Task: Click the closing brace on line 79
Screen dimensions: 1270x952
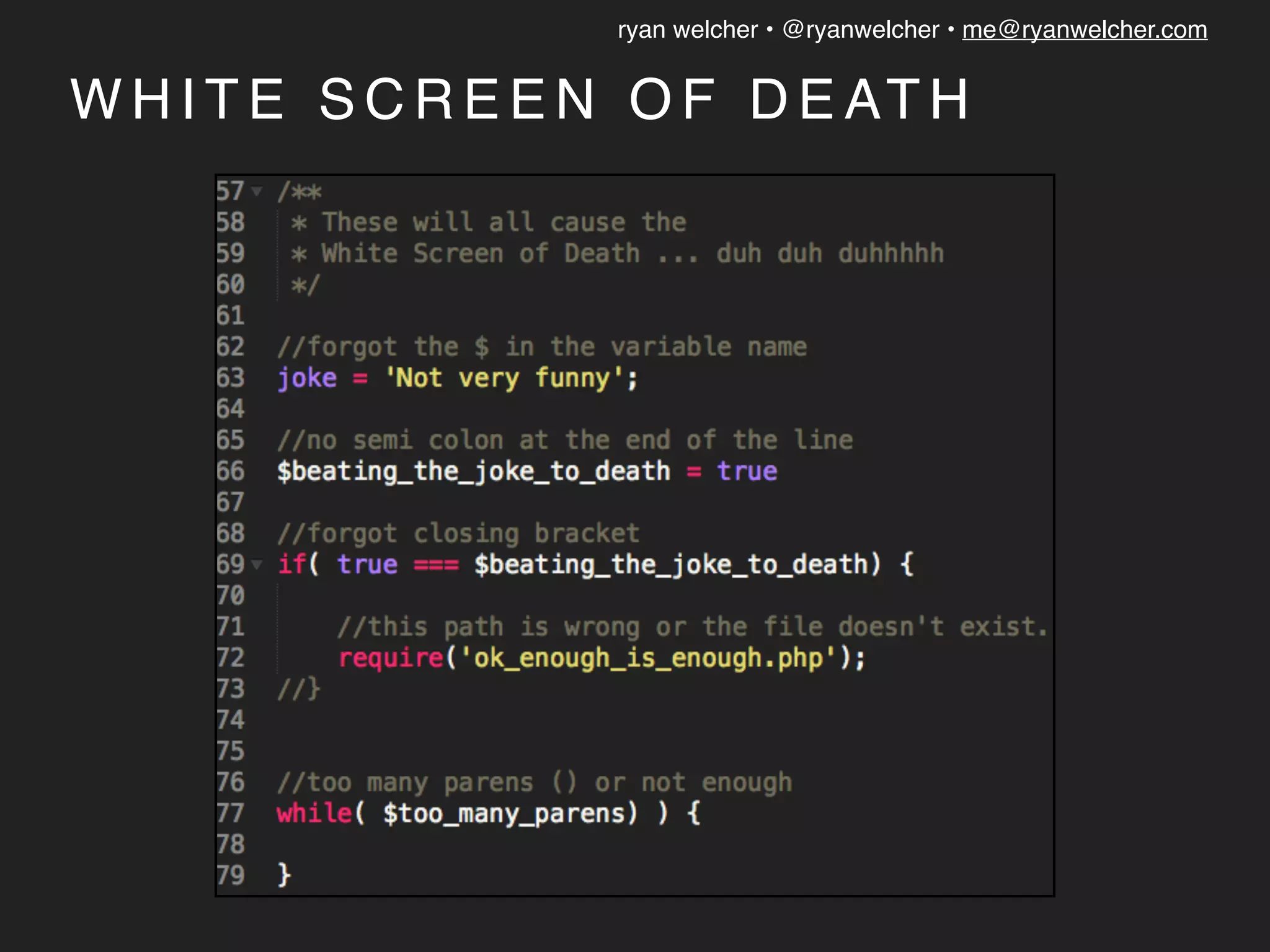Action: click(x=284, y=875)
